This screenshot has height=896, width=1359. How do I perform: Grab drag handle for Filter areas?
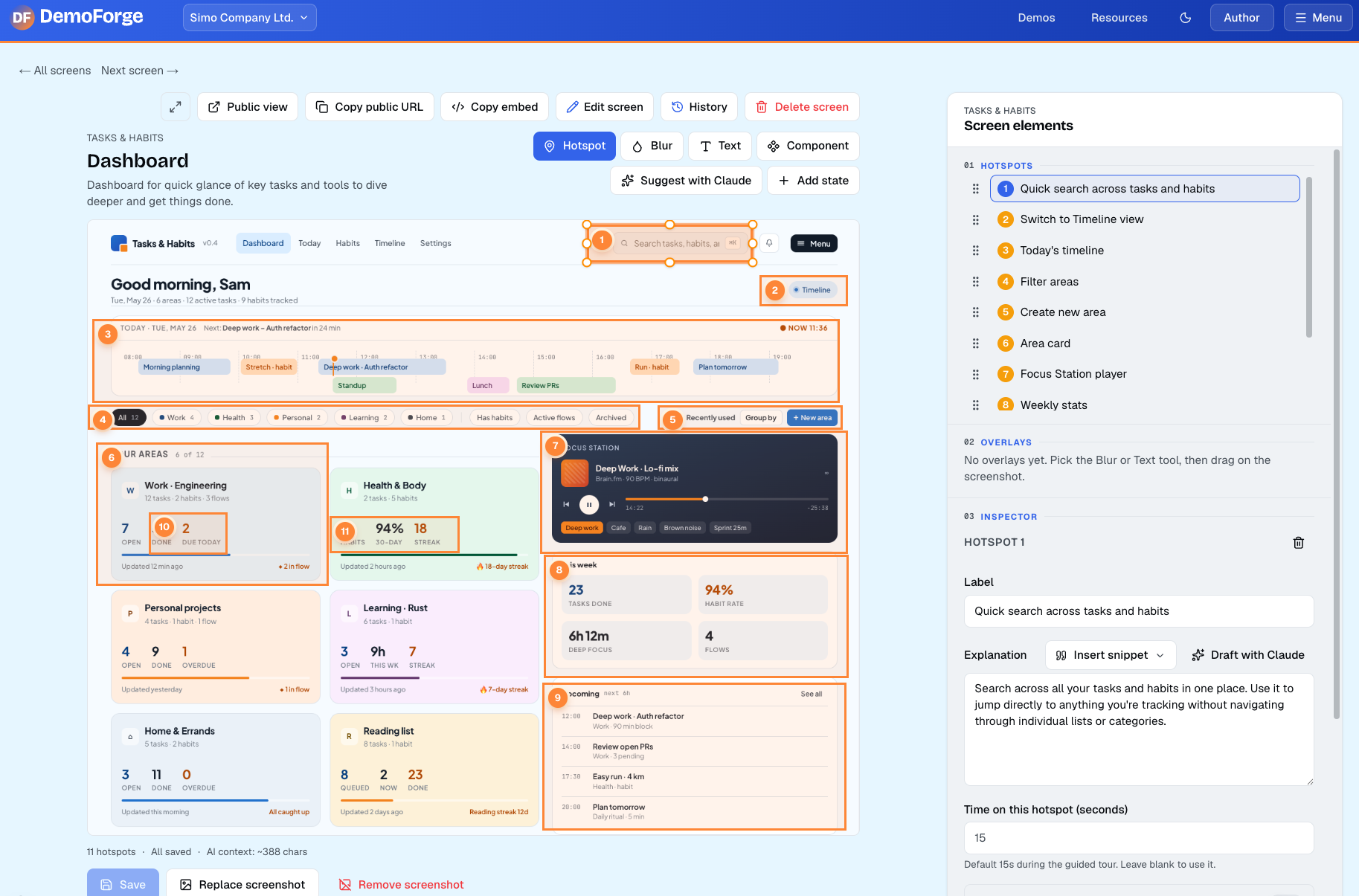click(x=976, y=282)
